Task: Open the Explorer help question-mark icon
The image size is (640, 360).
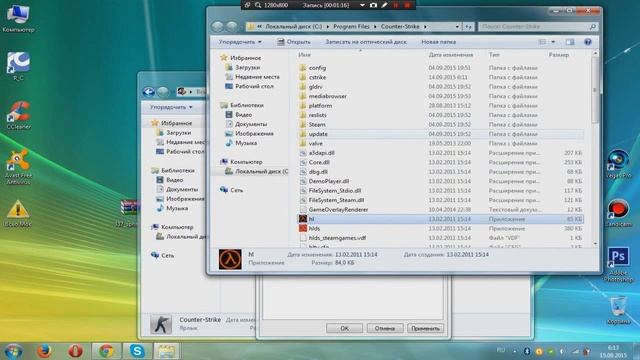Action: click(588, 42)
